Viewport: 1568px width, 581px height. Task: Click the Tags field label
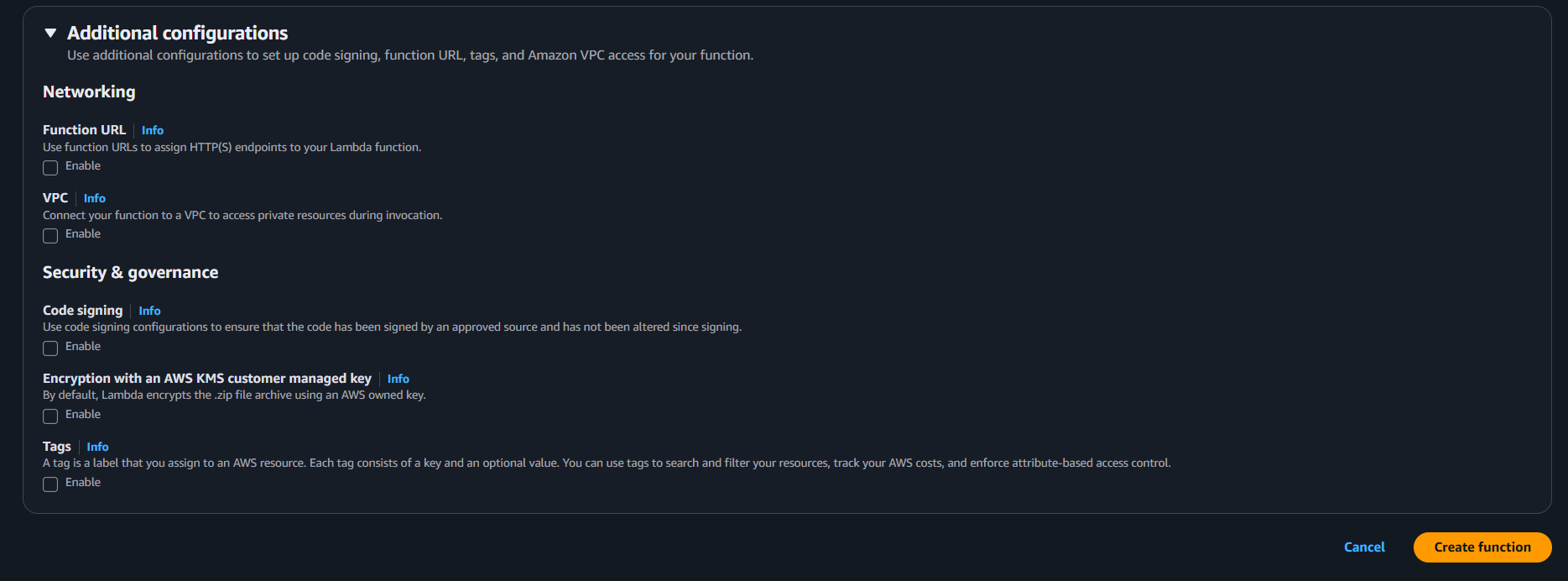[x=57, y=447]
